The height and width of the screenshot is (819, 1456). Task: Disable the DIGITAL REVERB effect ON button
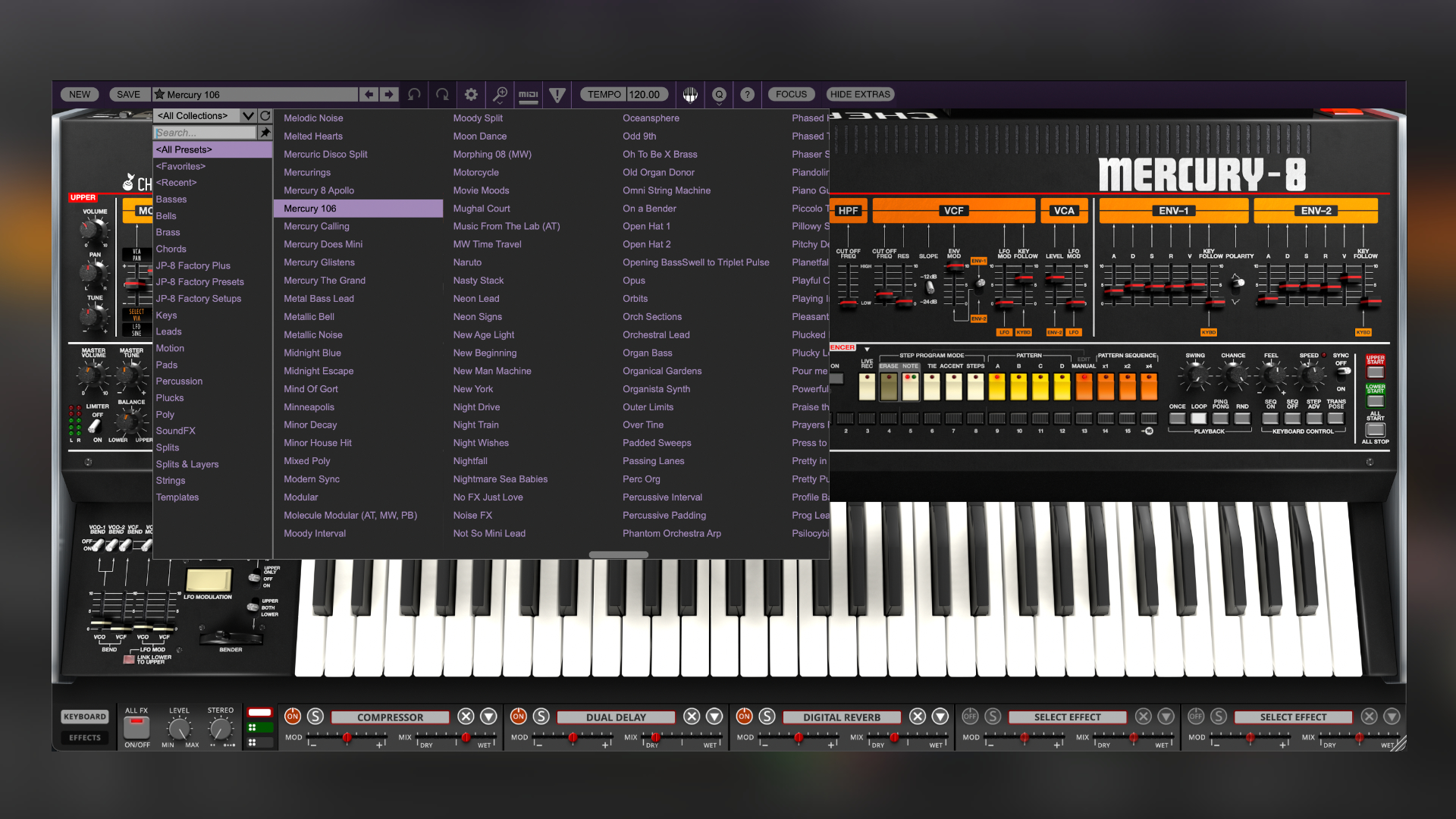tap(744, 716)
